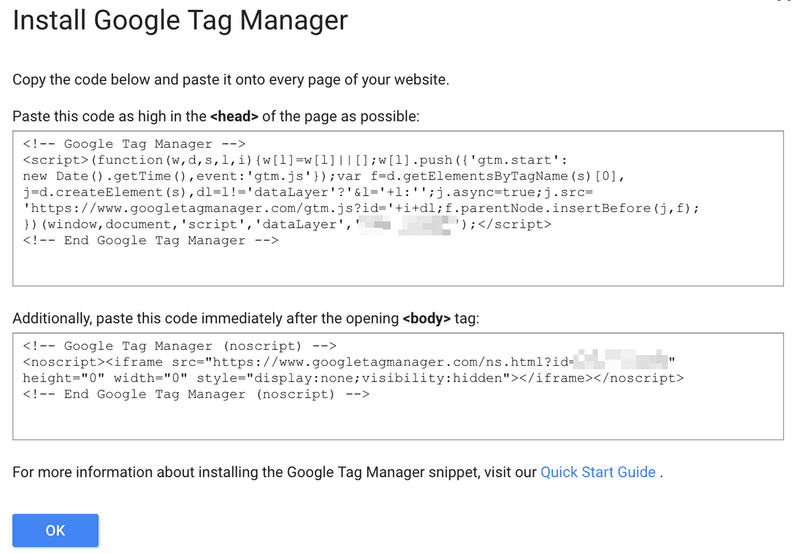The height and width of the screenshot is (553, 800).
Task: Click the line starting with new Date().getTime()
Action: pyautogui.click(x=323, y=176)
